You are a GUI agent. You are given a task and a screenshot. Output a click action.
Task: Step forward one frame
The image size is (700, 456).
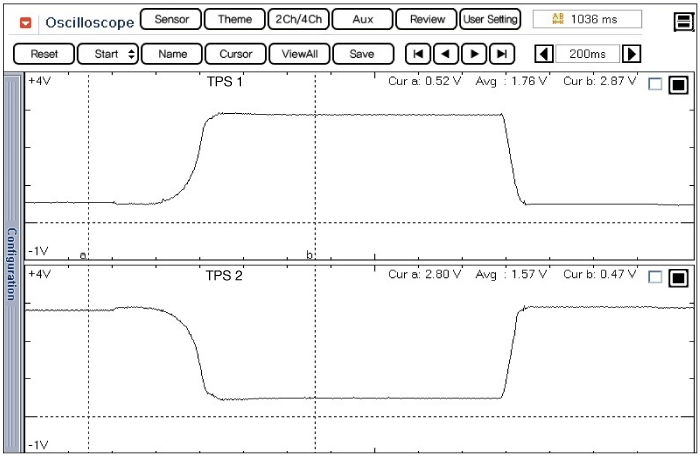(474, 54)
